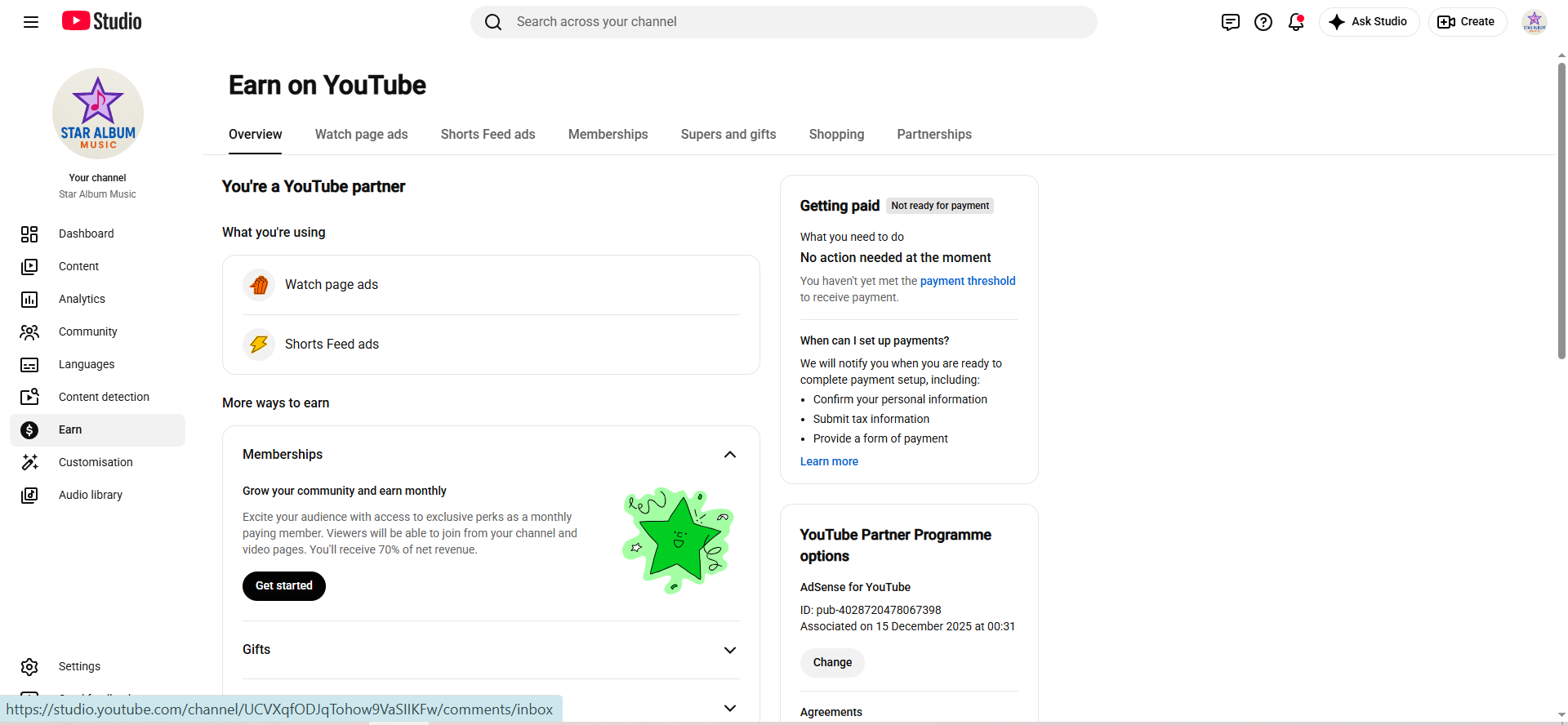Image resolution: width=1568 pixels, height=725 pixels.
Task: Expand the section below Gifts
Action: [730, 709]
